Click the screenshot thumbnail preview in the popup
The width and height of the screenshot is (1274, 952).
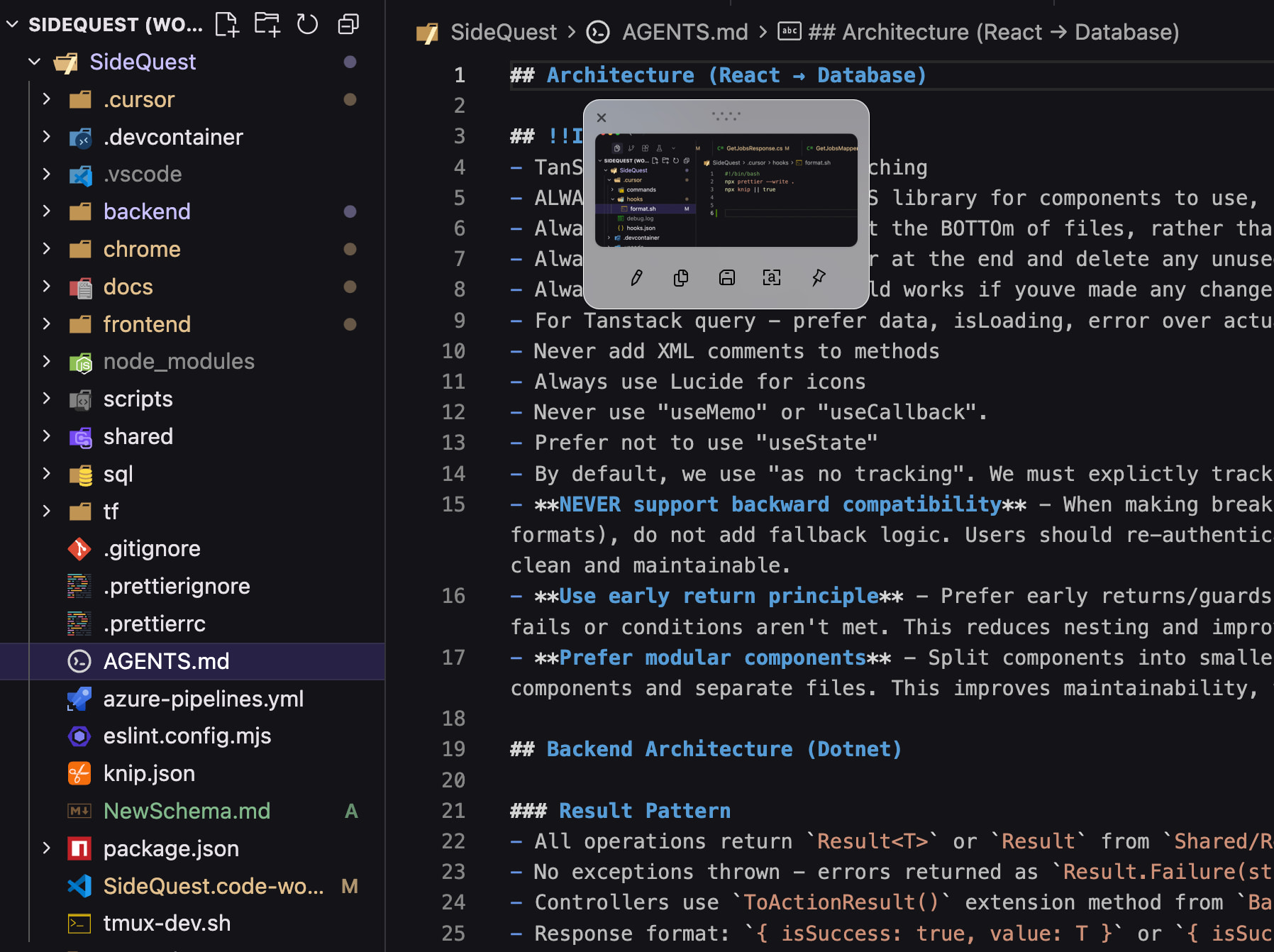726,190
